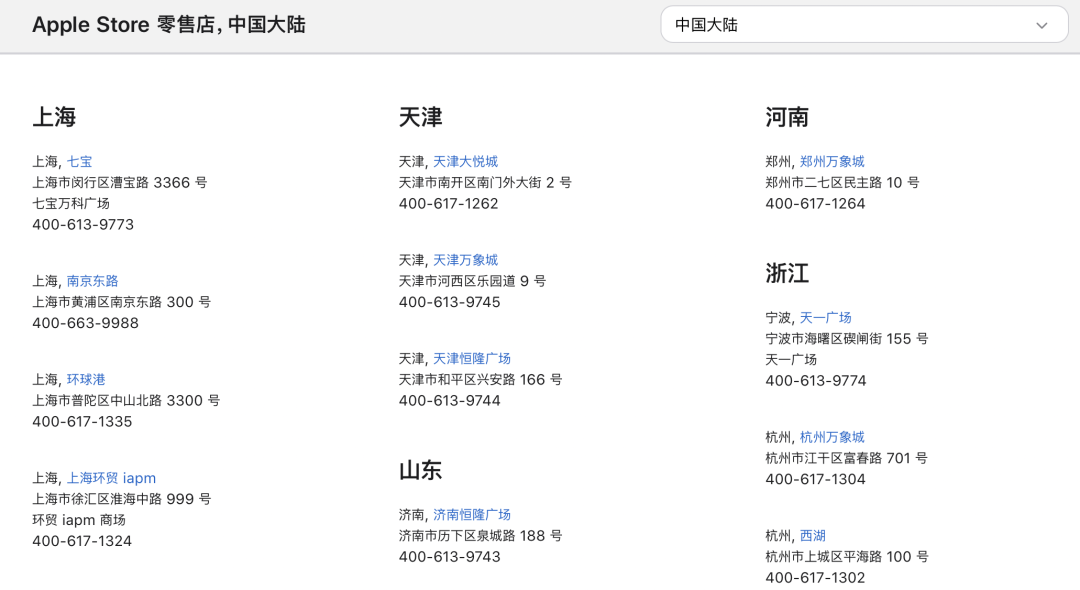Open the 天一广场 store link
Screen dimensions: 1080x590
[x=826, y=318]
